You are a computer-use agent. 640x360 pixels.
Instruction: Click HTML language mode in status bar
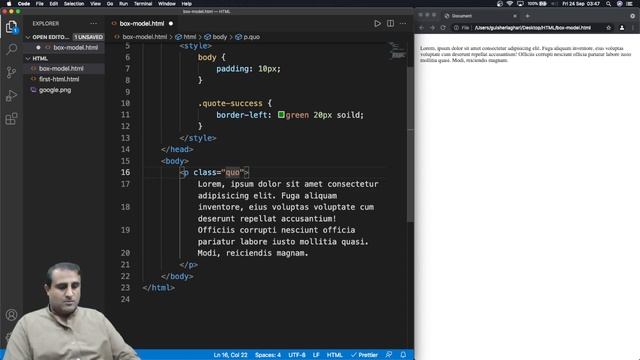[x=334, y=355]
